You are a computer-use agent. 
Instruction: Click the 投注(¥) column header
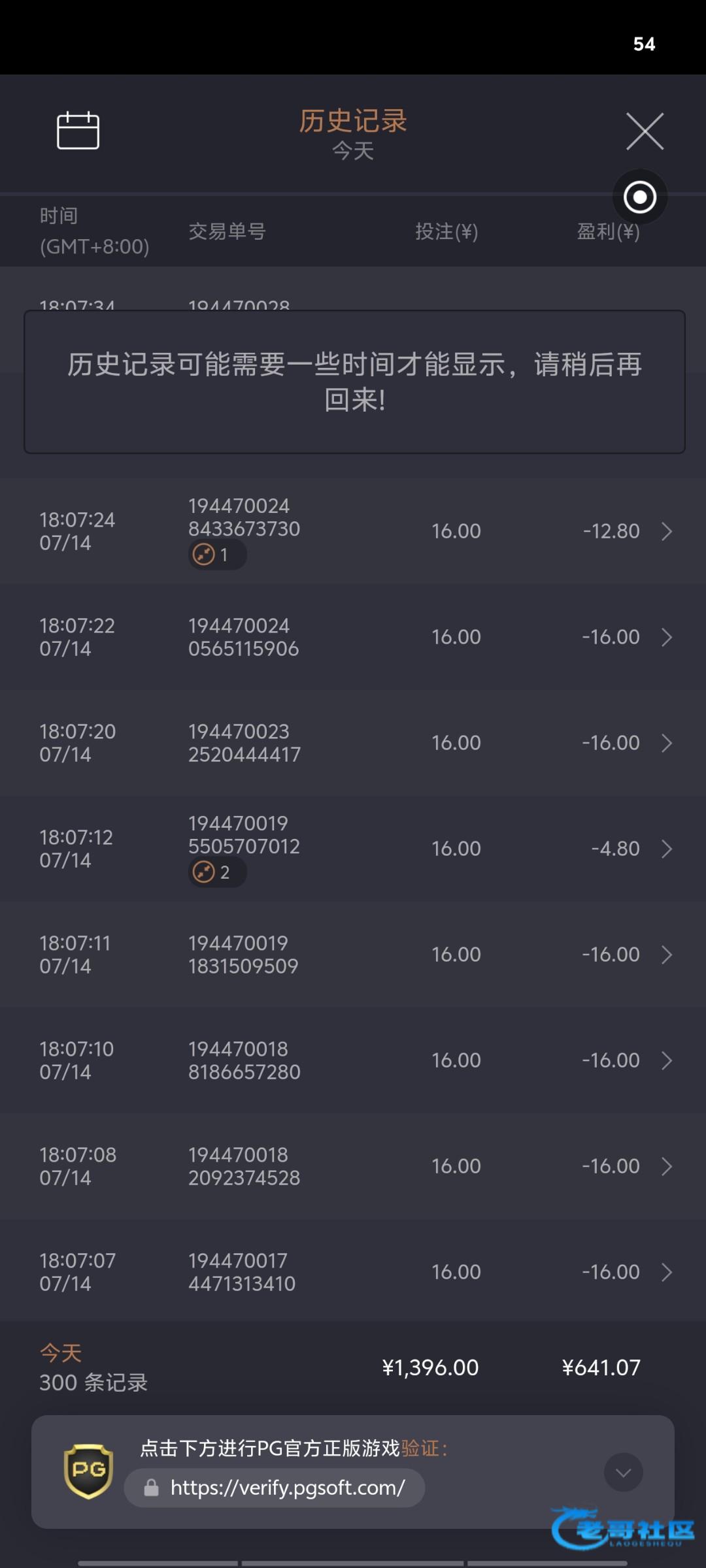pos(446,232)
